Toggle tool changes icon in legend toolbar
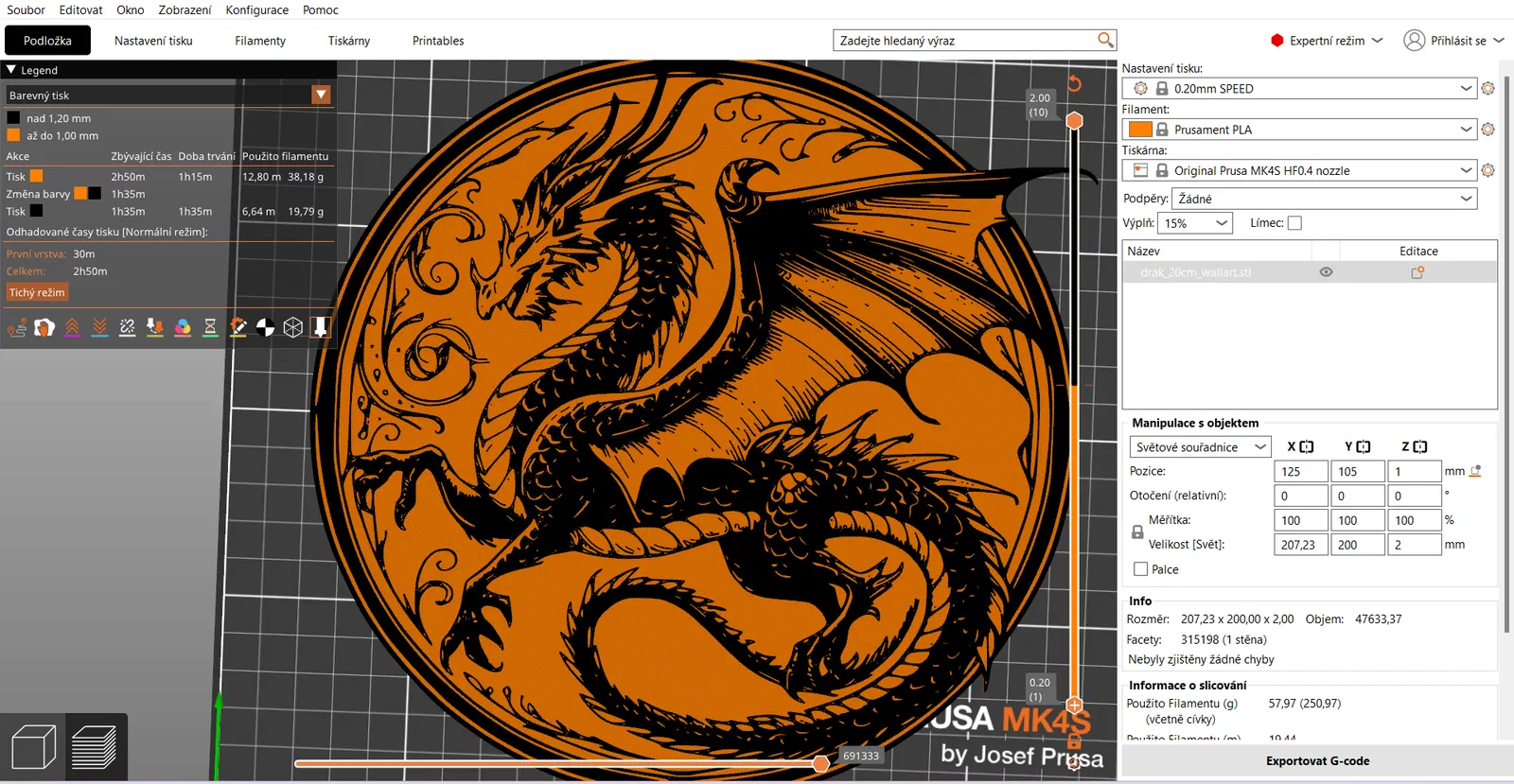The height and width of the screenshot is (784, 1514). 155,327
